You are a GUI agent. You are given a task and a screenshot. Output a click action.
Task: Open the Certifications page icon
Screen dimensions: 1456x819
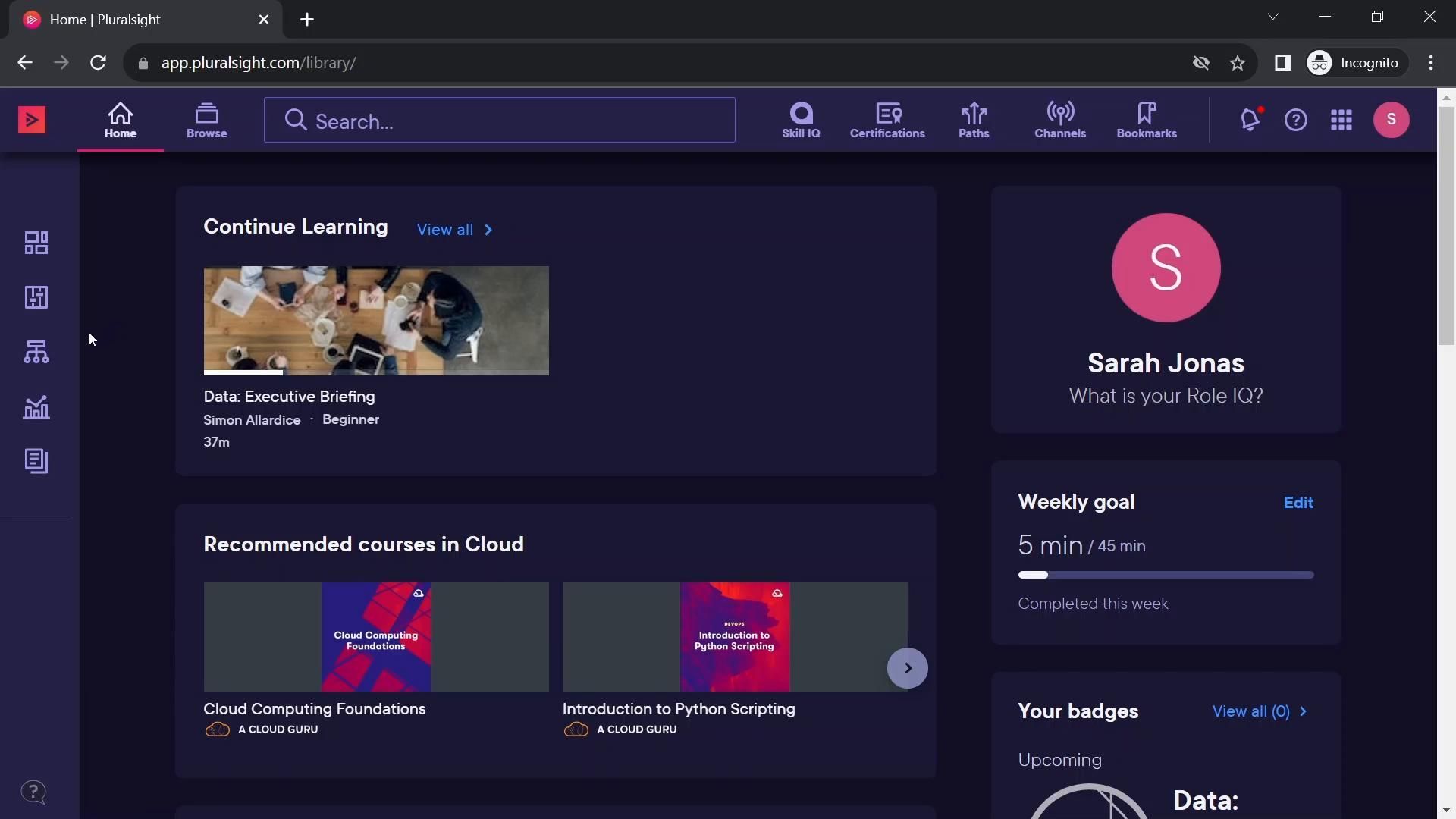[x=887, y=120]
